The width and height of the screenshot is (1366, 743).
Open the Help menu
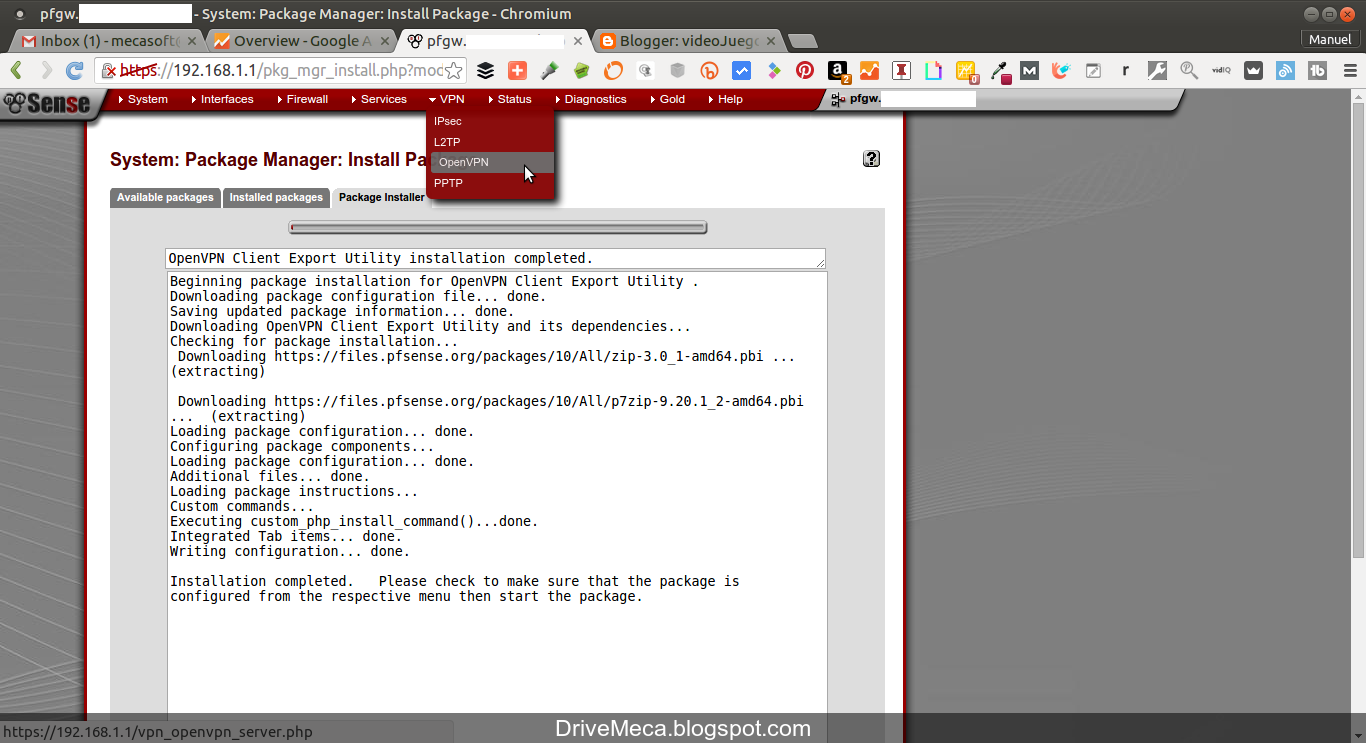(725, 99)
